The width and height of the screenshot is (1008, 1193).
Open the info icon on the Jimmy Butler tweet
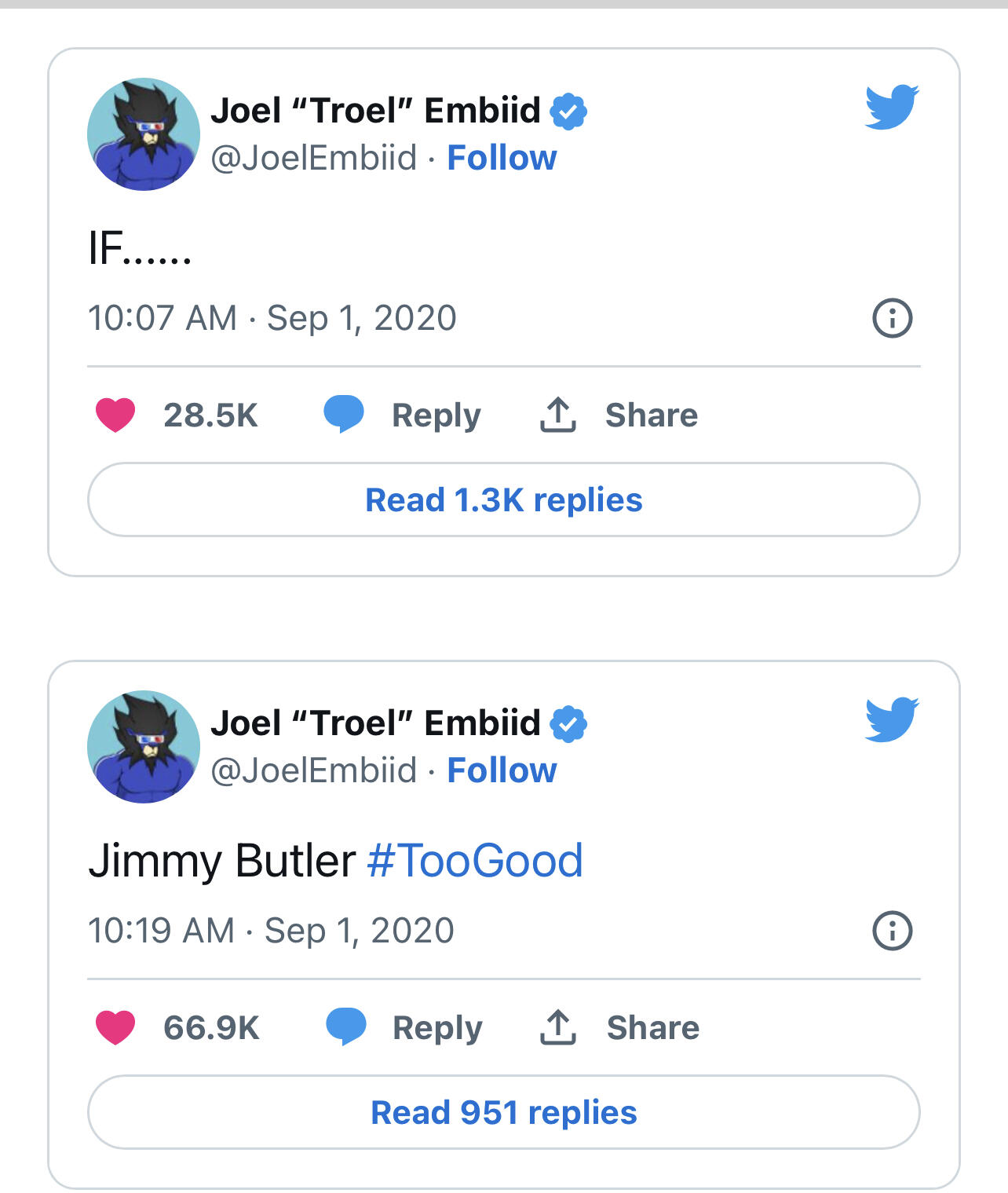click(x=893, y=931)
